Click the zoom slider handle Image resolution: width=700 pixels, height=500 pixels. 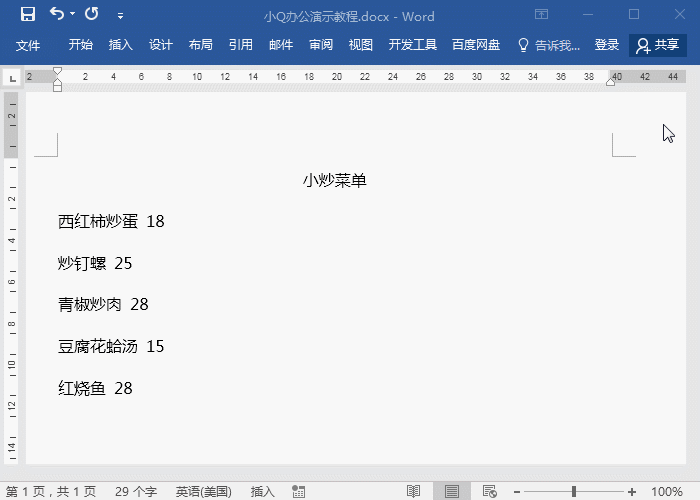click(x=574, y=492)
